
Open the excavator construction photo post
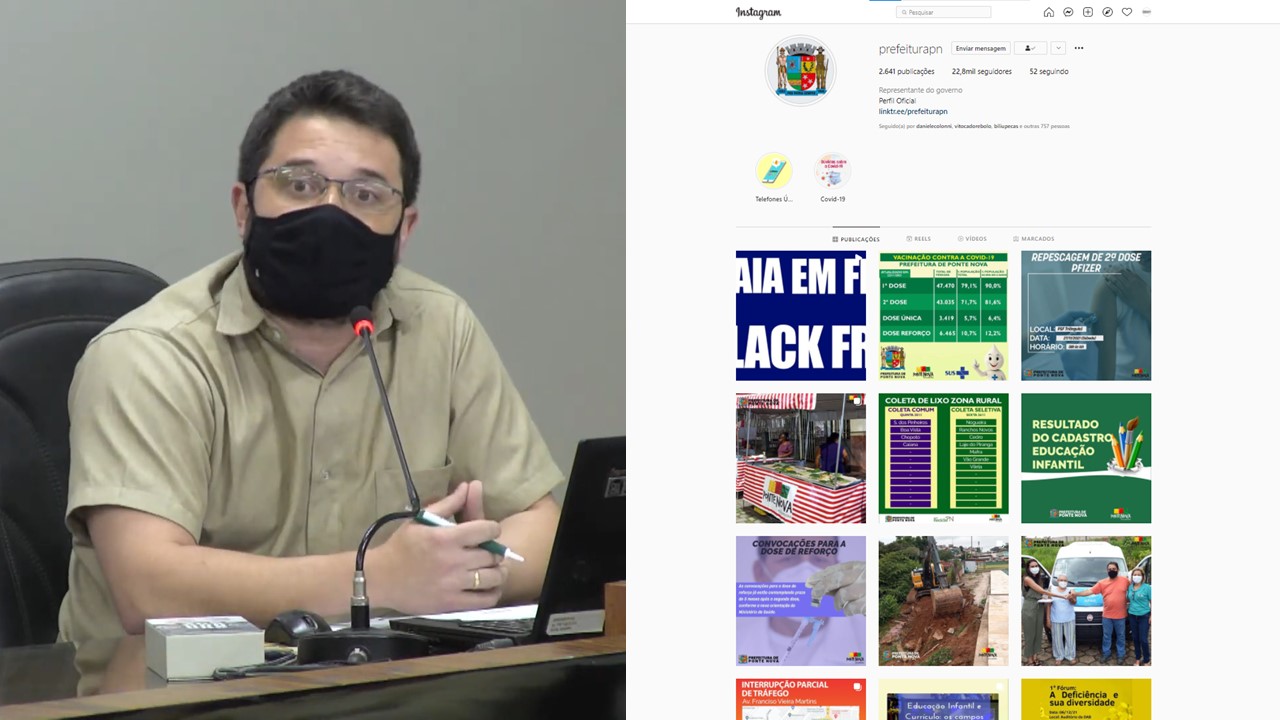point(943,601)
